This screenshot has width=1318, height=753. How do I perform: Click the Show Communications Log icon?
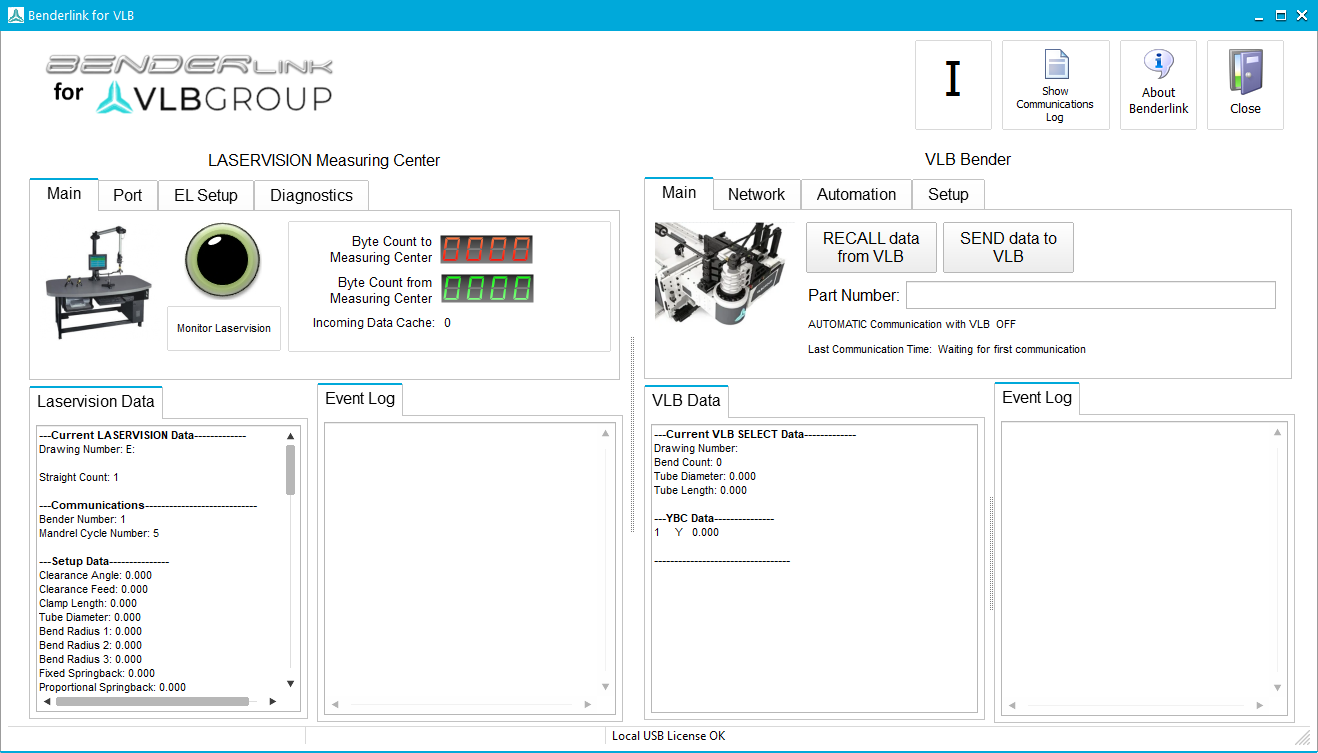1056,66
